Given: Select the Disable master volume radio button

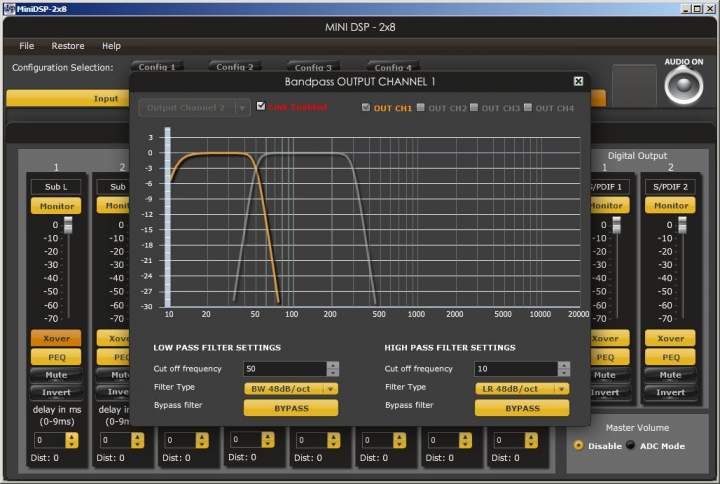Looking at the screenshot, I should 579,446.
